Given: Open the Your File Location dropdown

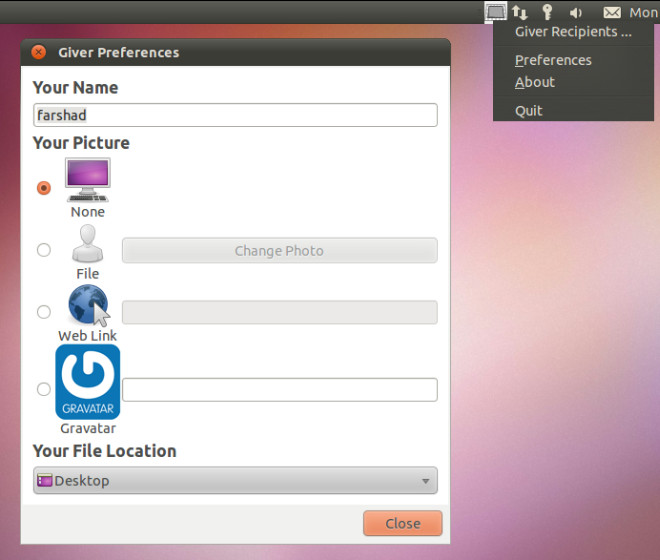Looking at the screenshot, I should tap(235, 480).
